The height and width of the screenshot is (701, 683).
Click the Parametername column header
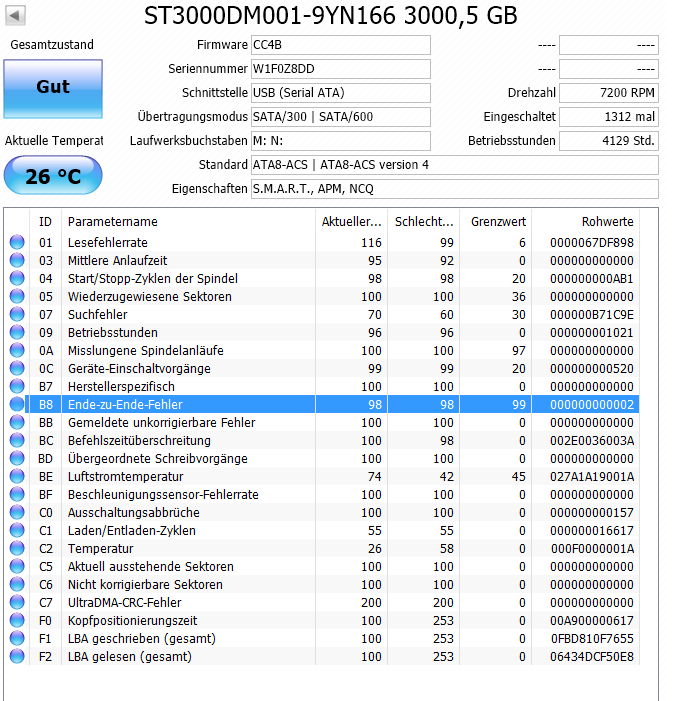[x=188, y=222]
